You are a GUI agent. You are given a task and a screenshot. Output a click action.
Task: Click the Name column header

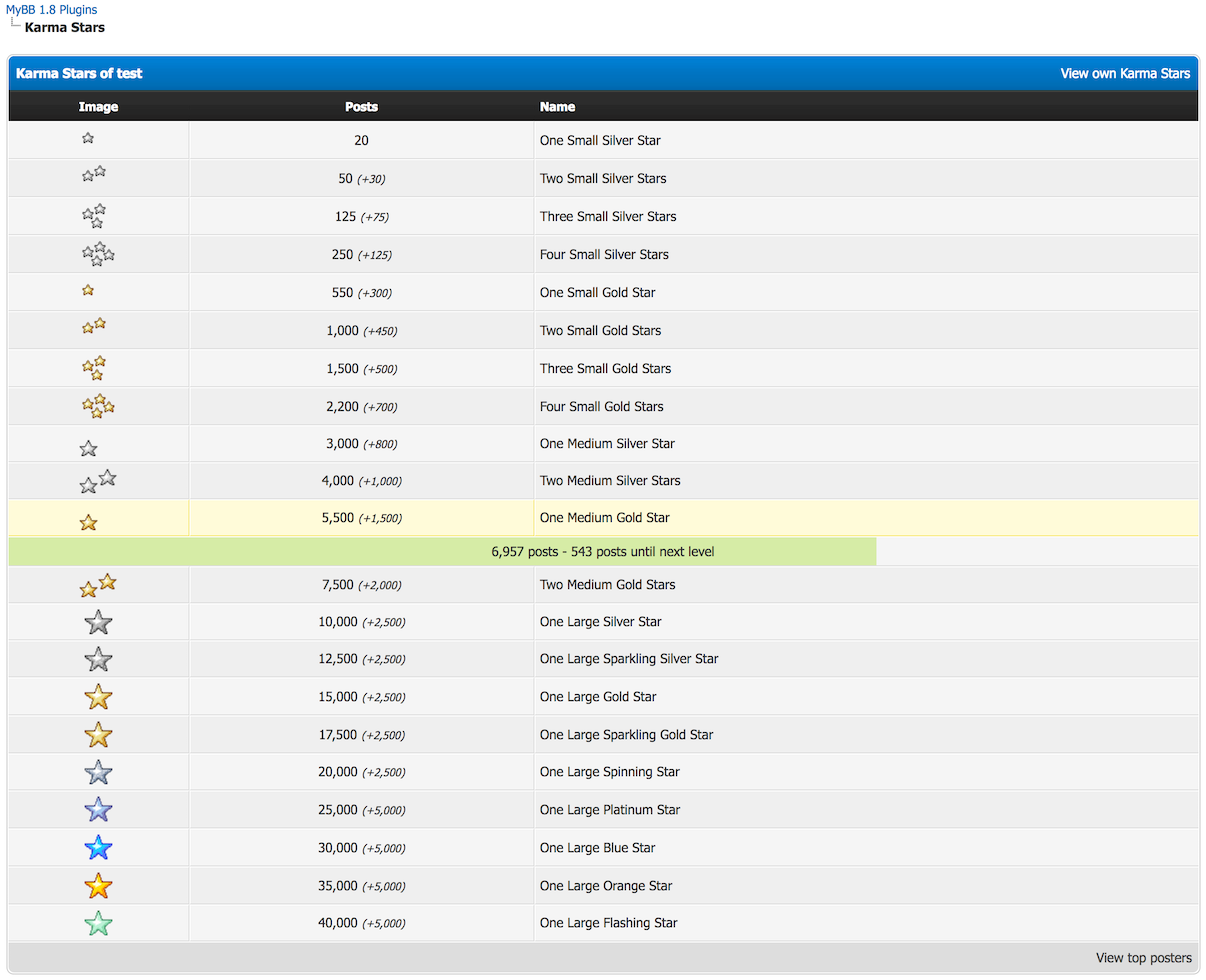coord(557,107)
